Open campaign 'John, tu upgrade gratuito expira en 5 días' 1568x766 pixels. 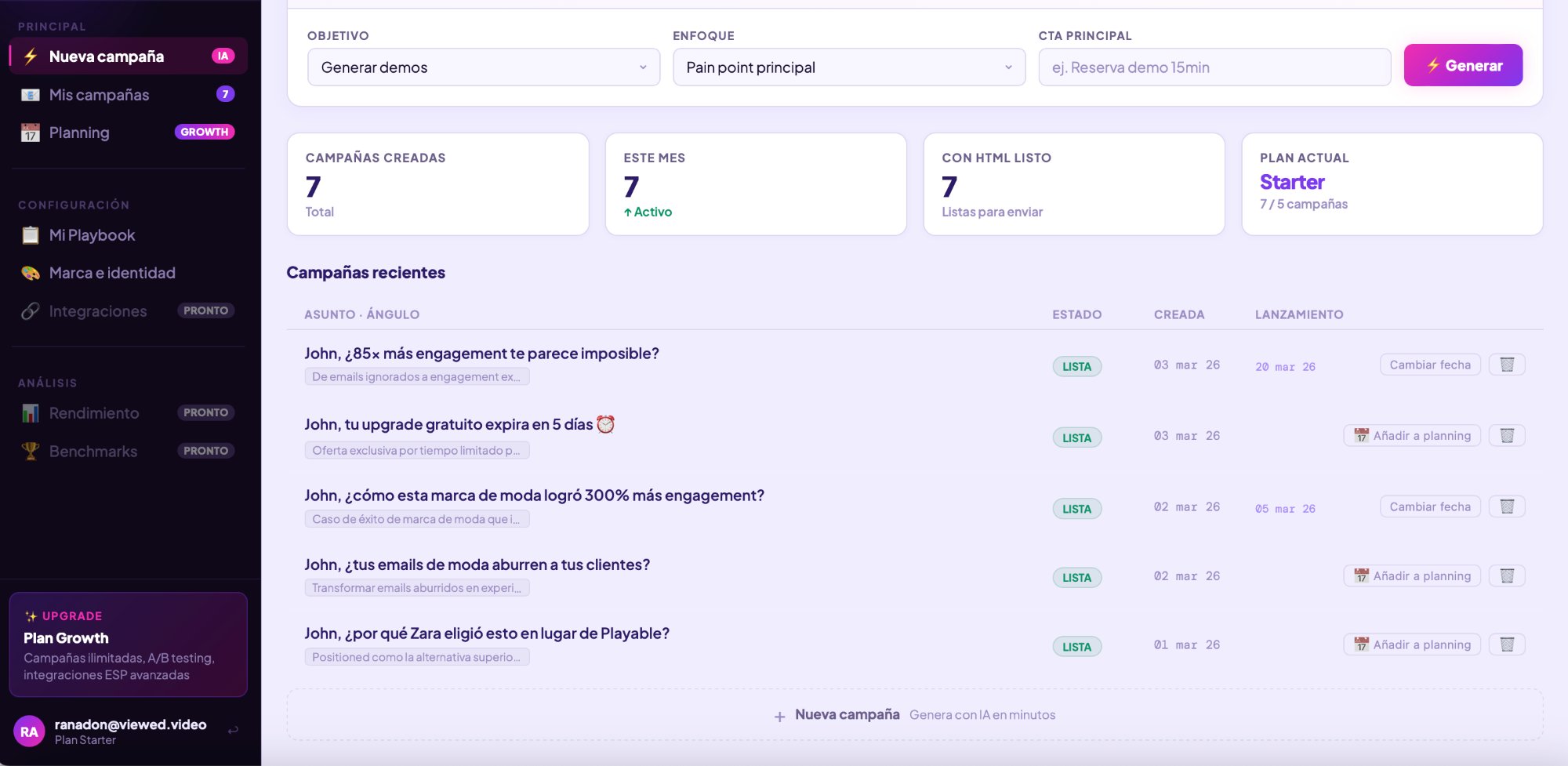[459, 424]
